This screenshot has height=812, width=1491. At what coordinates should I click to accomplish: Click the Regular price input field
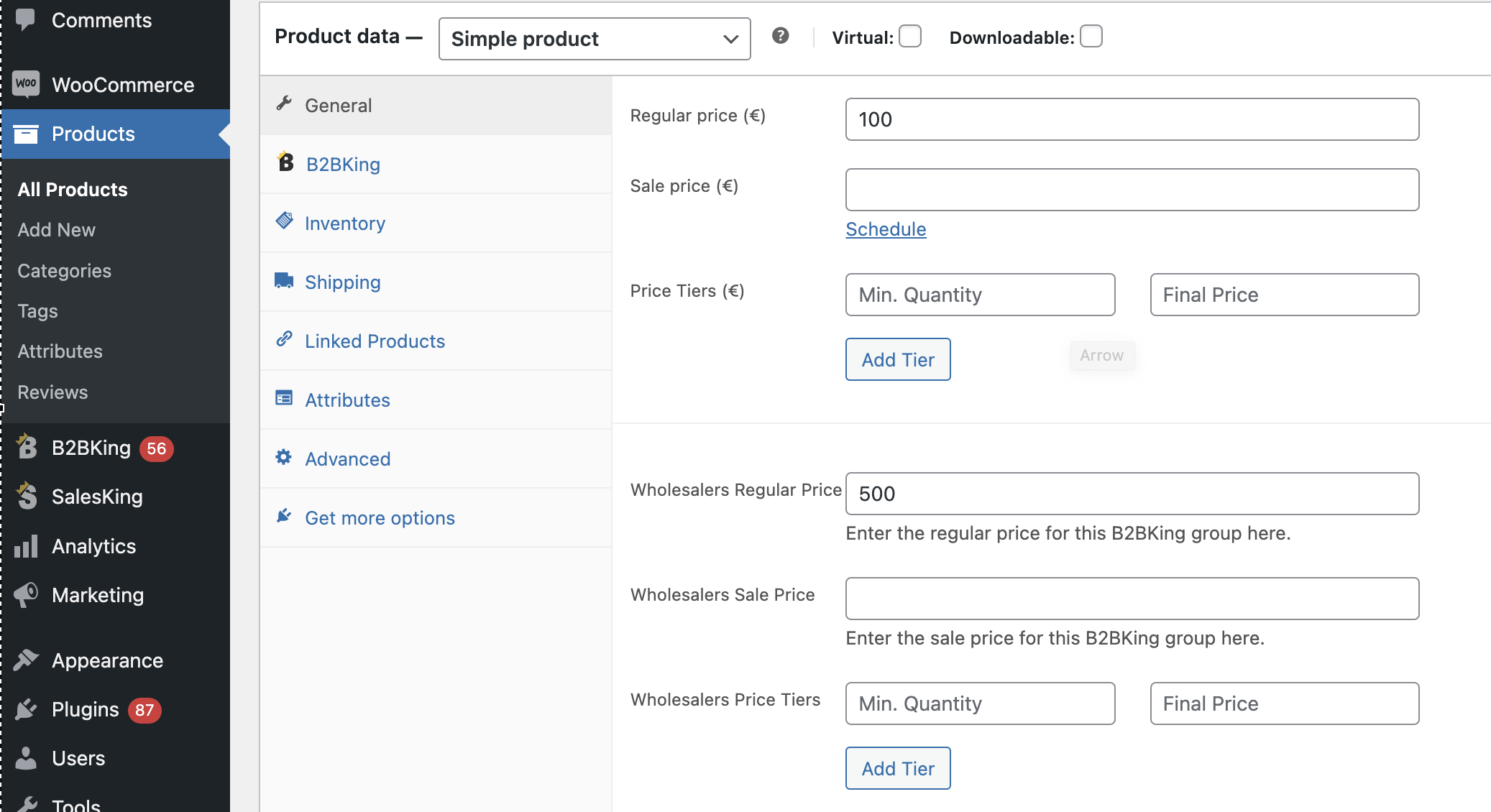tap(1132, 119)
